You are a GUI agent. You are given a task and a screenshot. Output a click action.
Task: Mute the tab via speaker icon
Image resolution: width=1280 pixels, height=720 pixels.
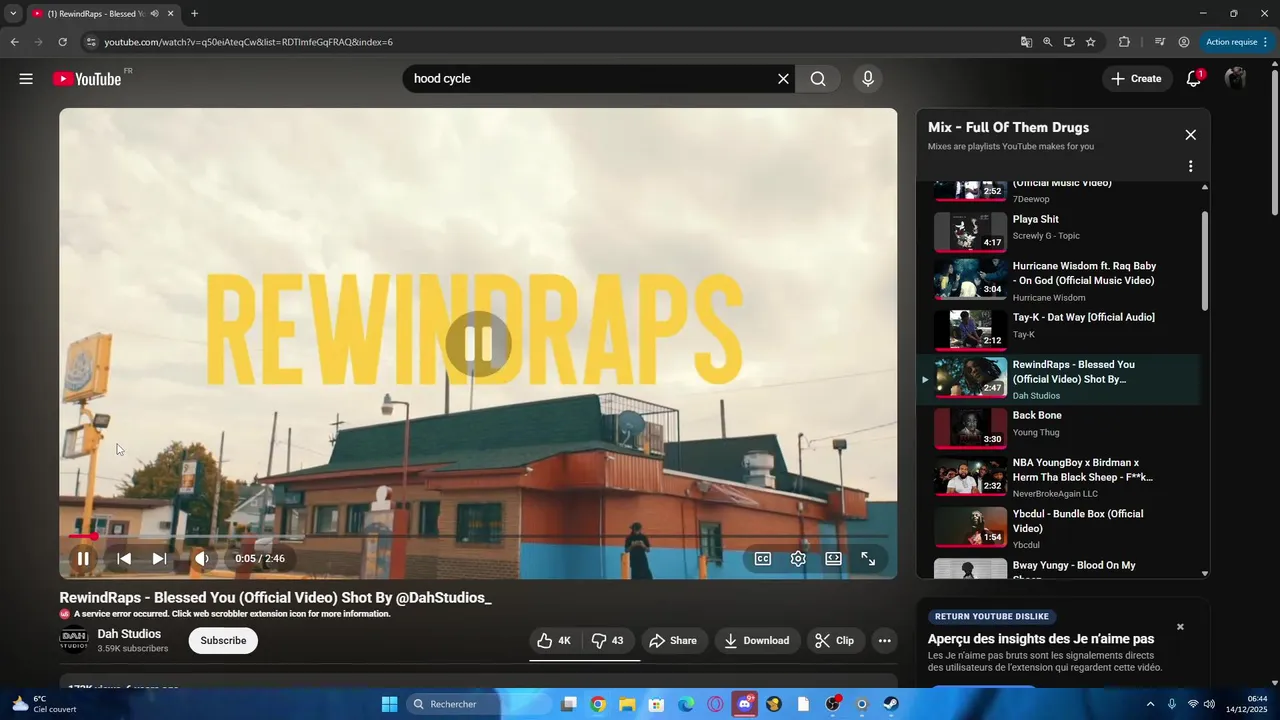coord(154,14)
